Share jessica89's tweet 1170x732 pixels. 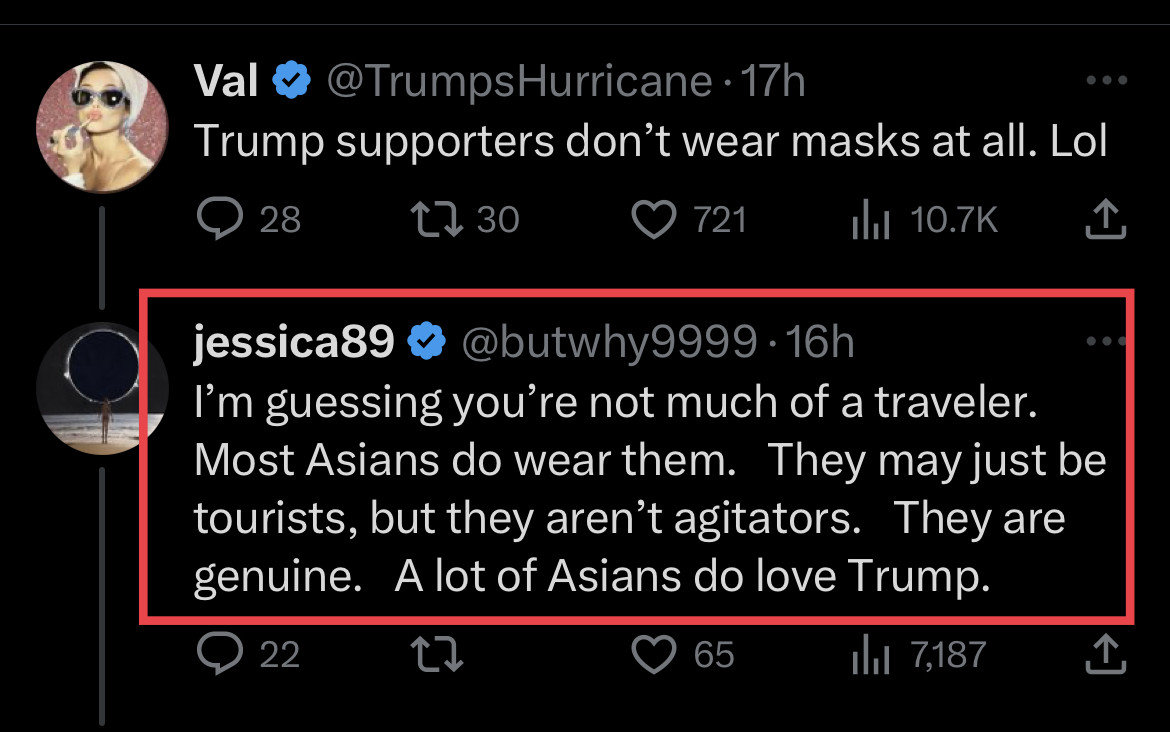(1106, 655)
